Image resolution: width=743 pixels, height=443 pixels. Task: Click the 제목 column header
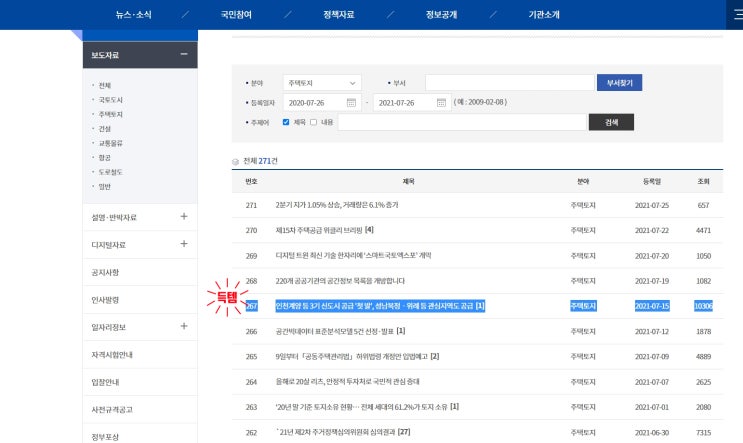click(408, 181)
